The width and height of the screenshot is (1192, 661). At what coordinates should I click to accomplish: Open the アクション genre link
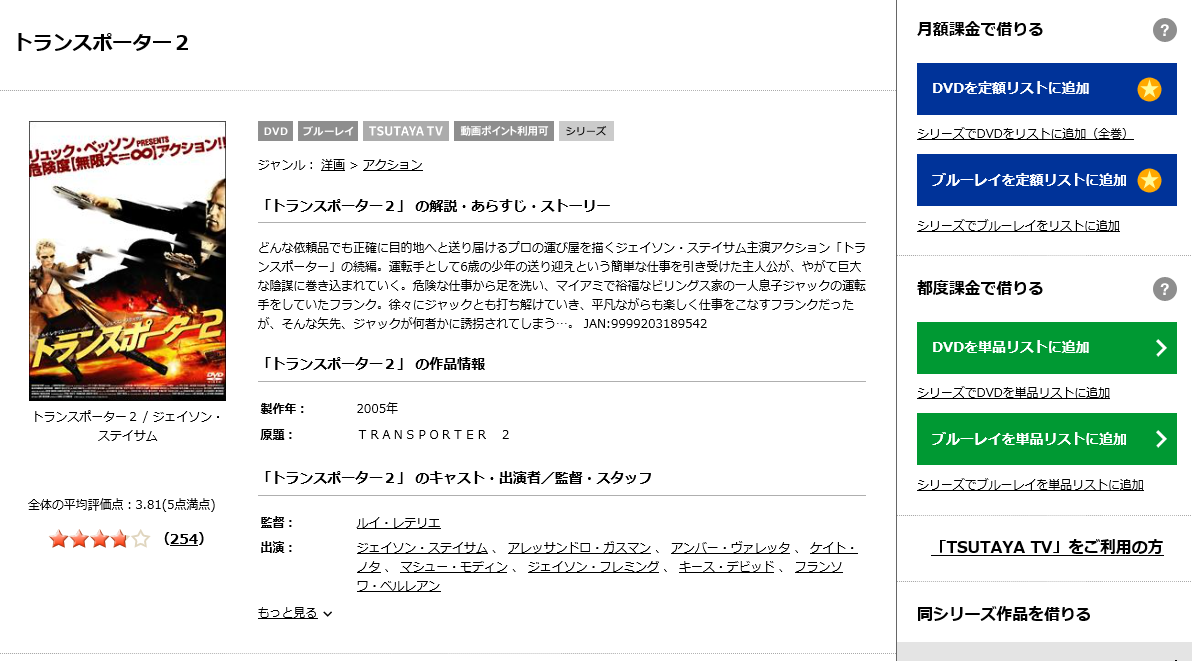[x=392, y=165]
